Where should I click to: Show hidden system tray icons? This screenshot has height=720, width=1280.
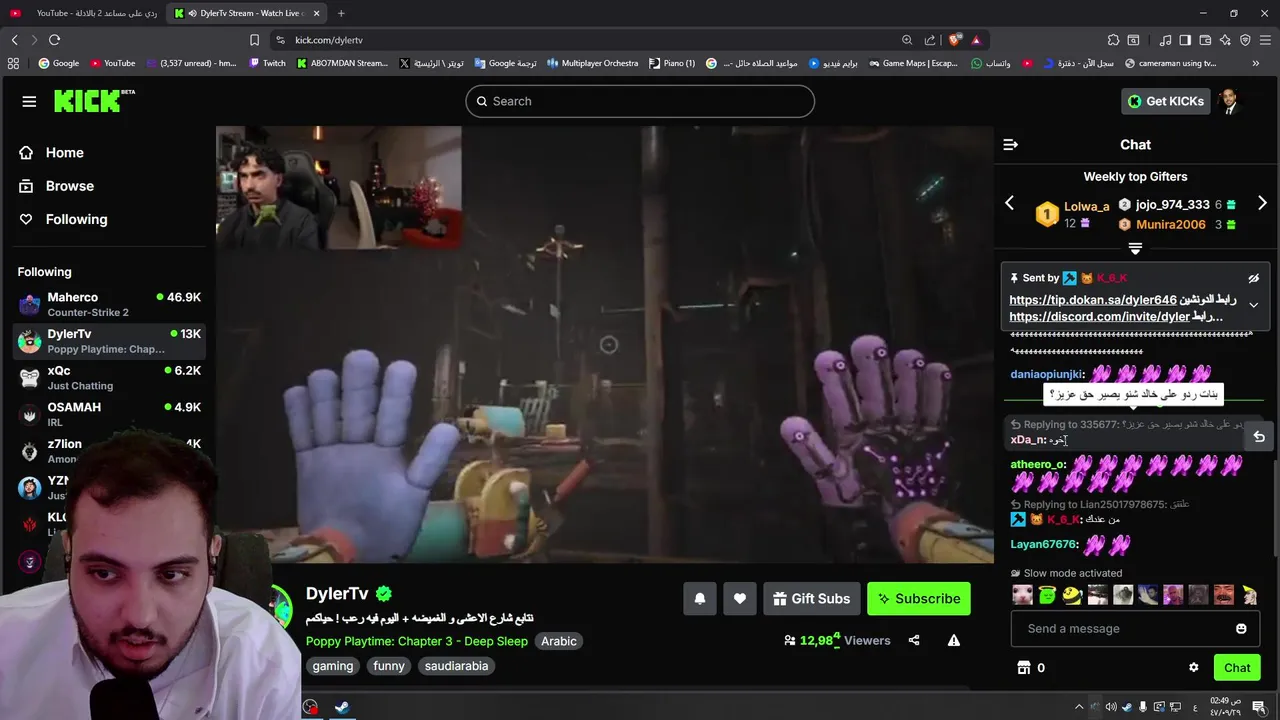(x=1078, y=707)
